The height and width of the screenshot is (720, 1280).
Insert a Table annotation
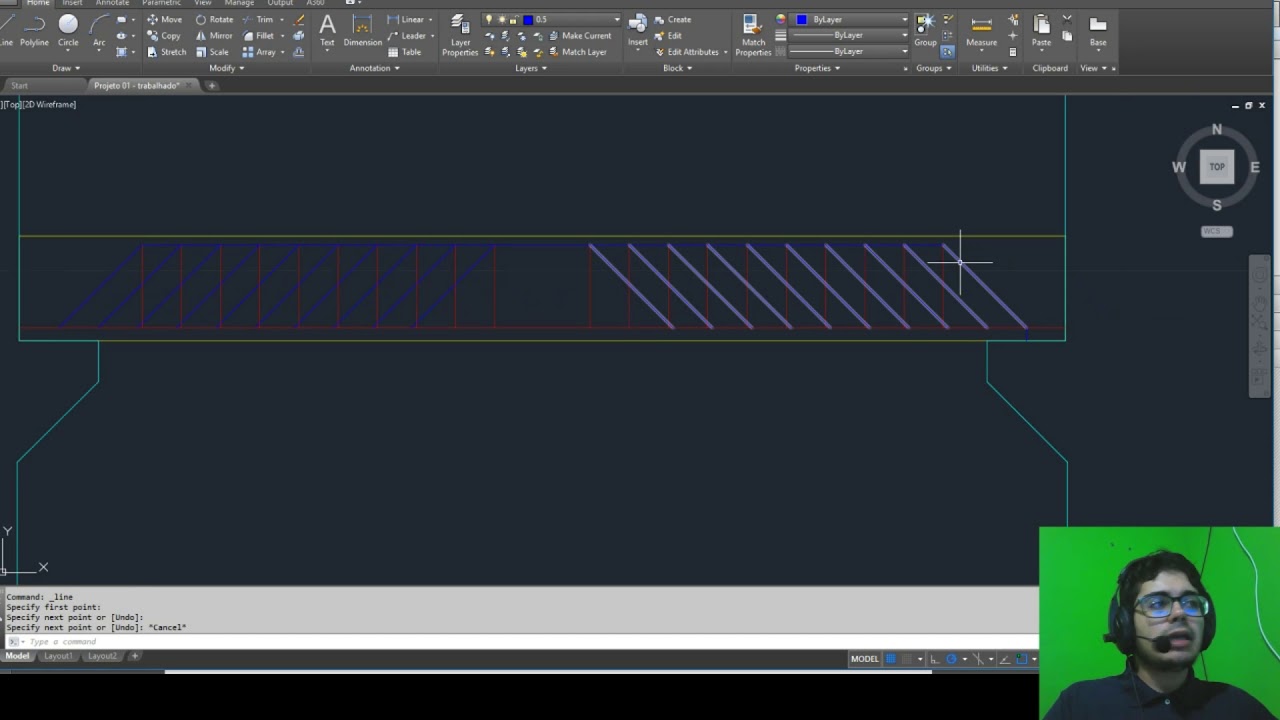click(406, 52)
